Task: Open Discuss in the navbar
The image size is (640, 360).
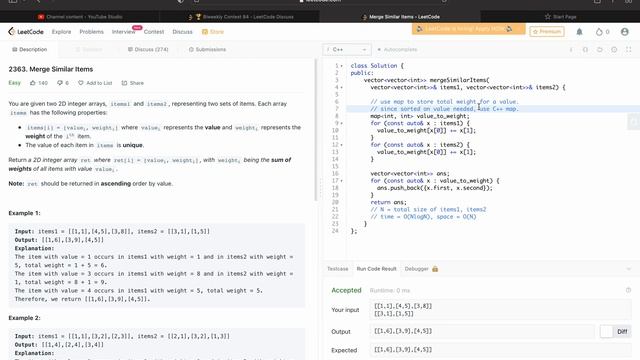Action: pos(182,31)
